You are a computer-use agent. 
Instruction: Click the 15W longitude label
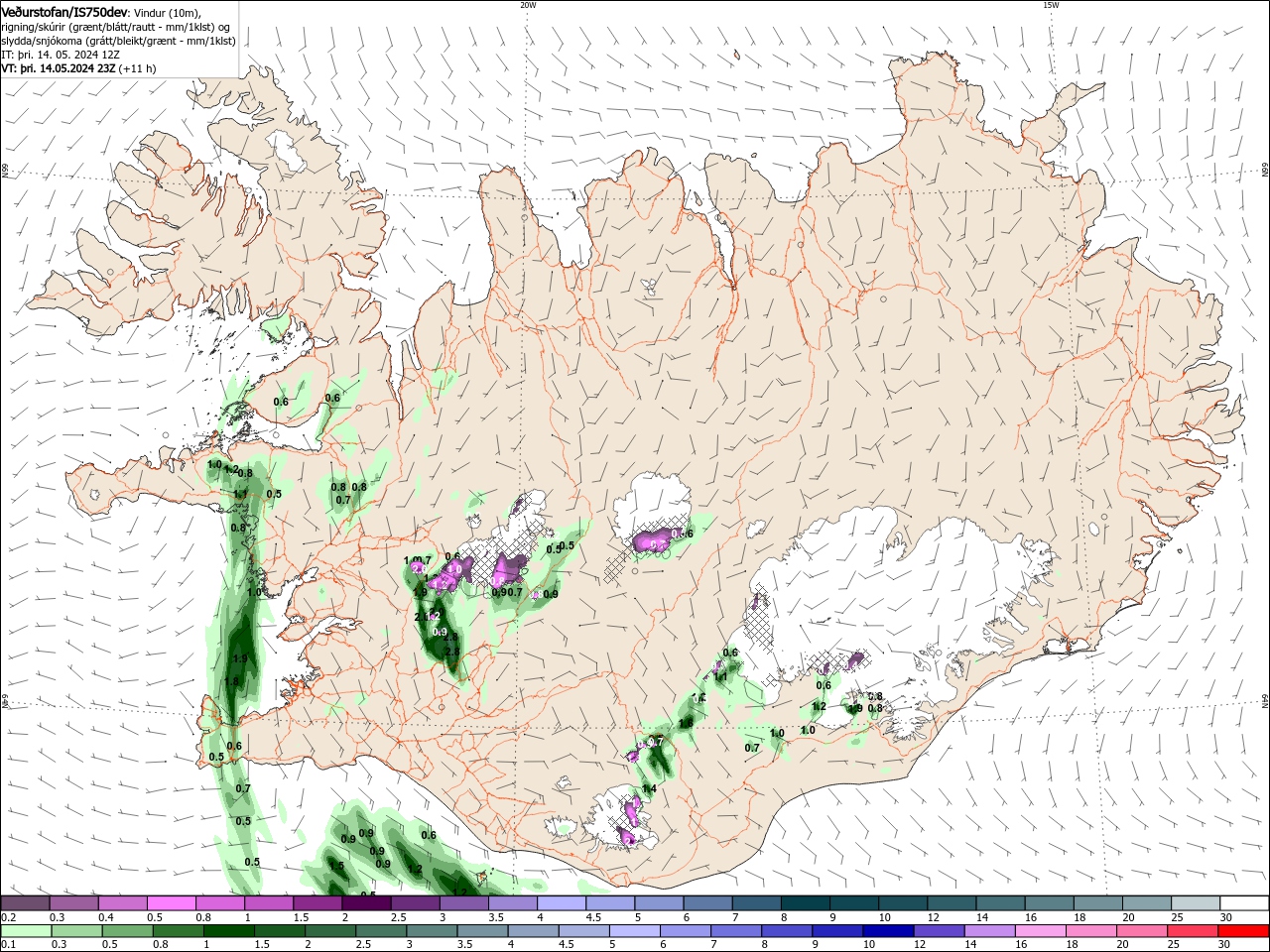1051,5
